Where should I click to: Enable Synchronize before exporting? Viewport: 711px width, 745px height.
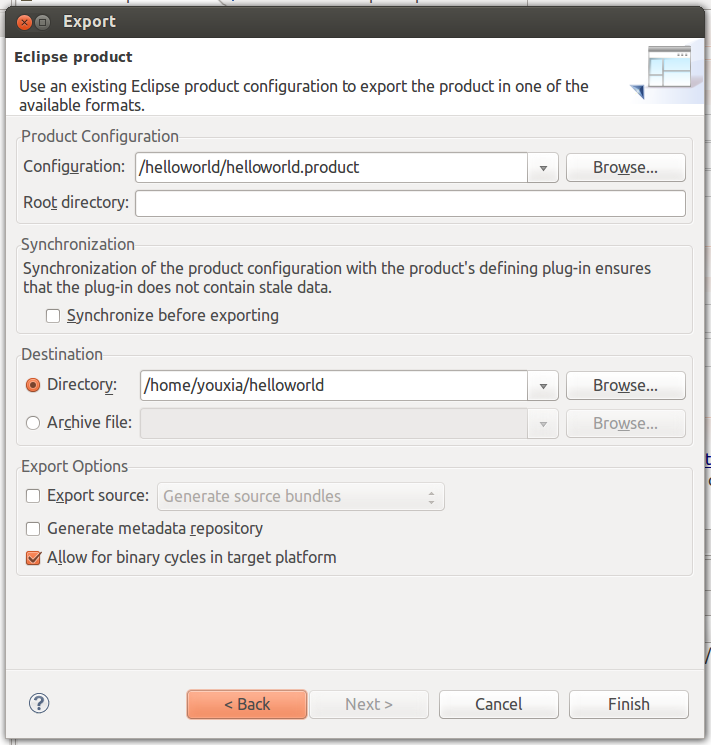click(54, 316)
